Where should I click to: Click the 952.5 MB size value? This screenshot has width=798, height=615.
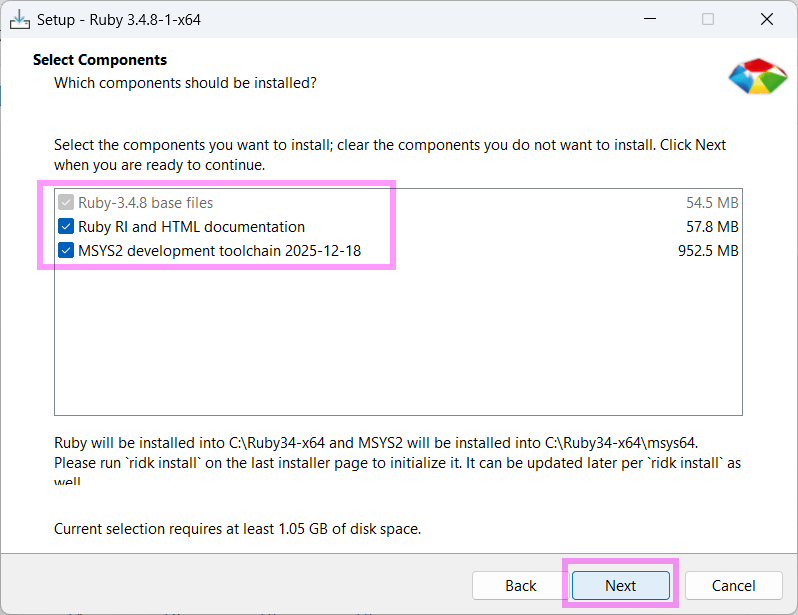(708, 251)
